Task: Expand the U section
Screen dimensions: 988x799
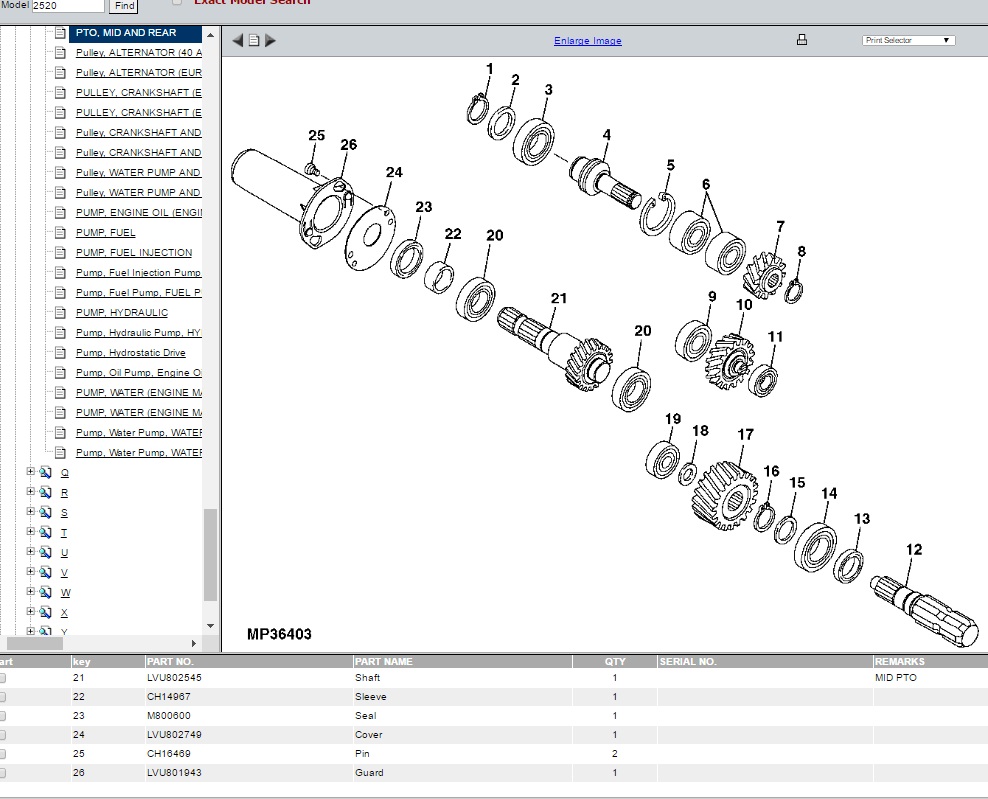Action: [30, 551]
